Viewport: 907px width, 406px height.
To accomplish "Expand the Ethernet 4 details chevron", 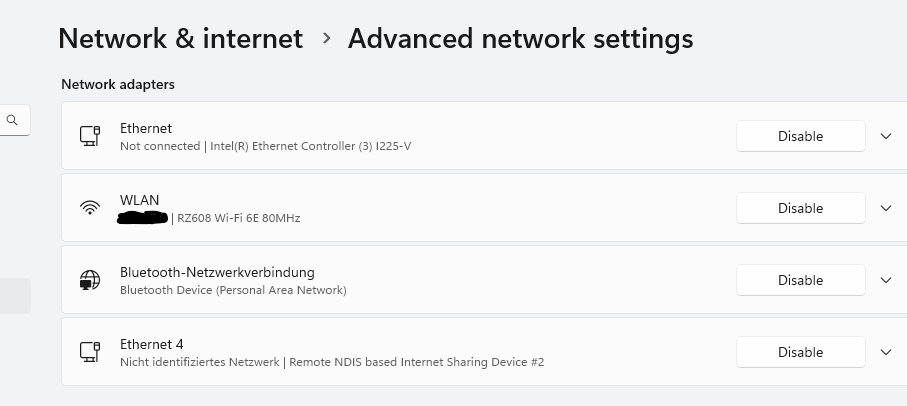I will (886, 352).
